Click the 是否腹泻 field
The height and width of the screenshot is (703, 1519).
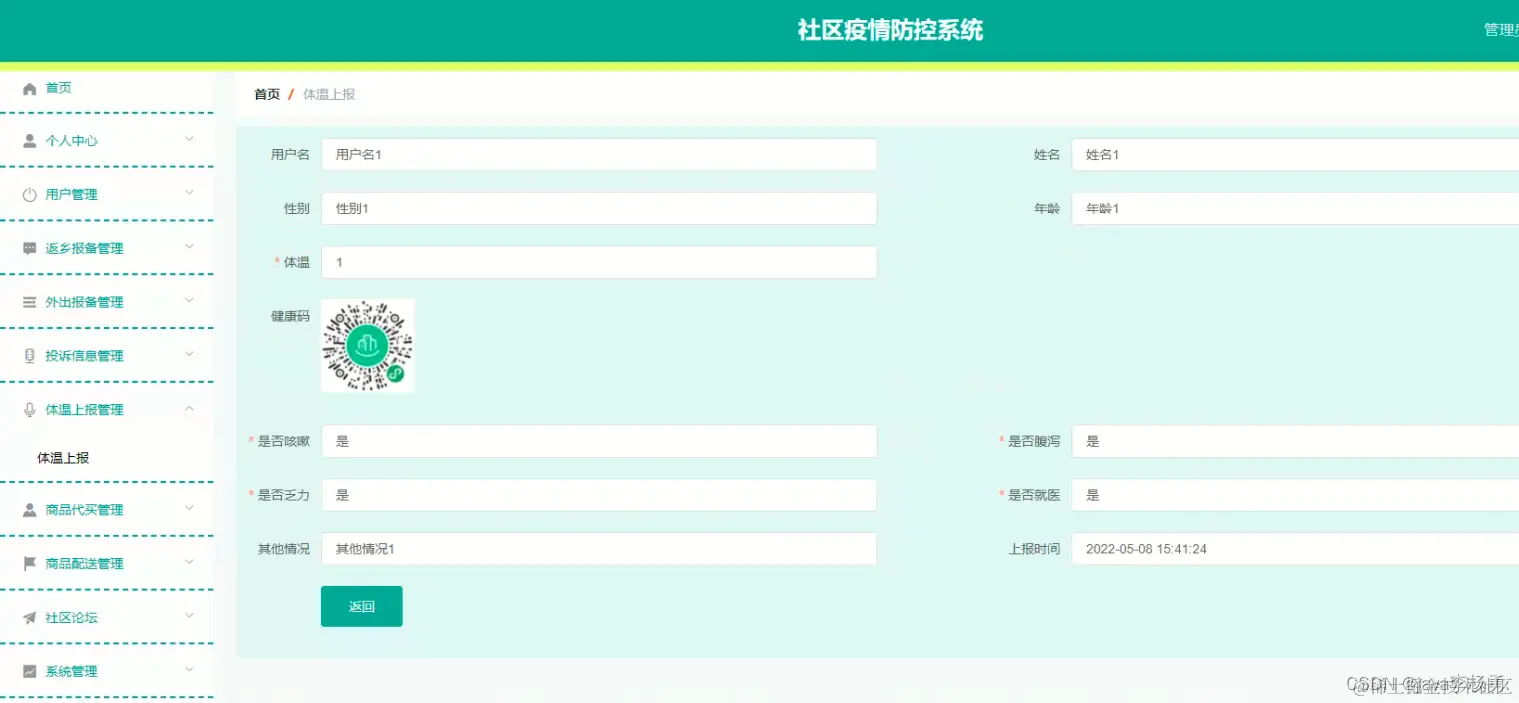click(x=1295, y=441)
